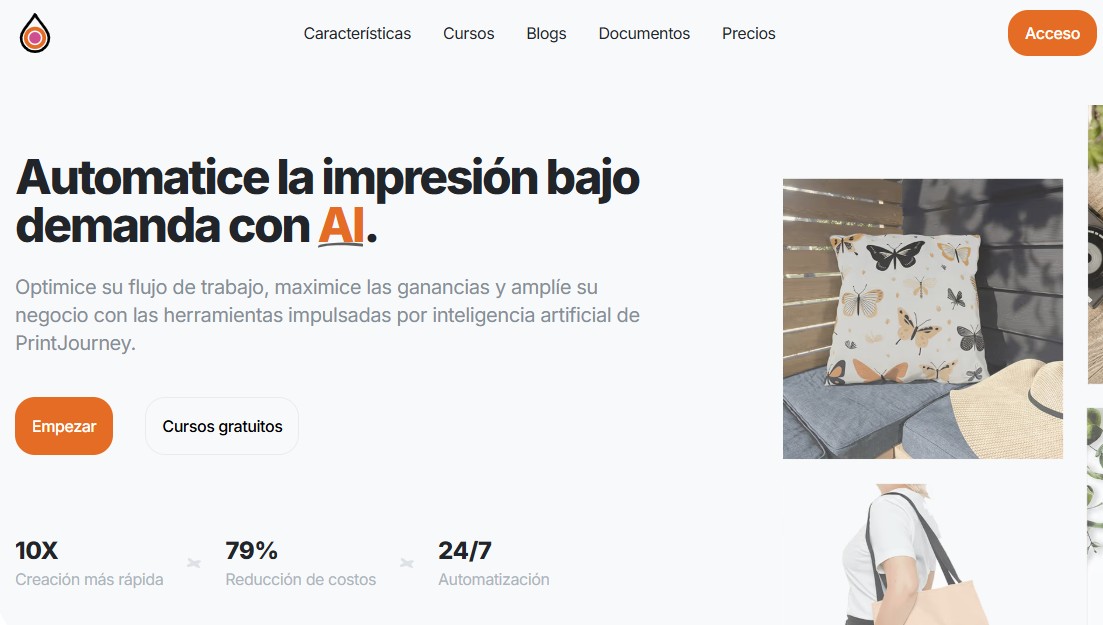Click the 10X Creación más rápida stat
The width and height of the screenshot is (1103, 625).
pos(89,563)
